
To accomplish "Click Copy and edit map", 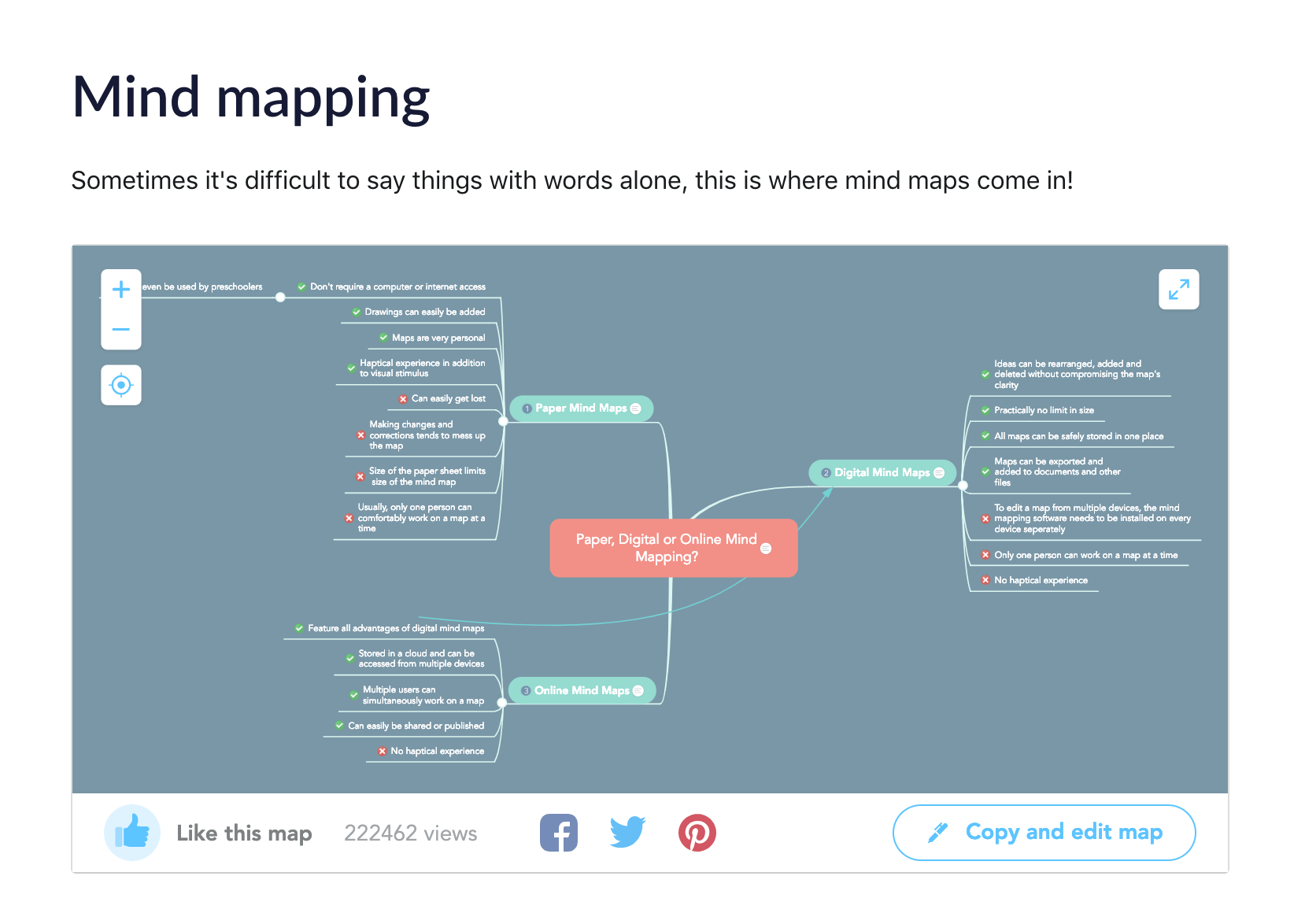I will (x=1044, y=832).
